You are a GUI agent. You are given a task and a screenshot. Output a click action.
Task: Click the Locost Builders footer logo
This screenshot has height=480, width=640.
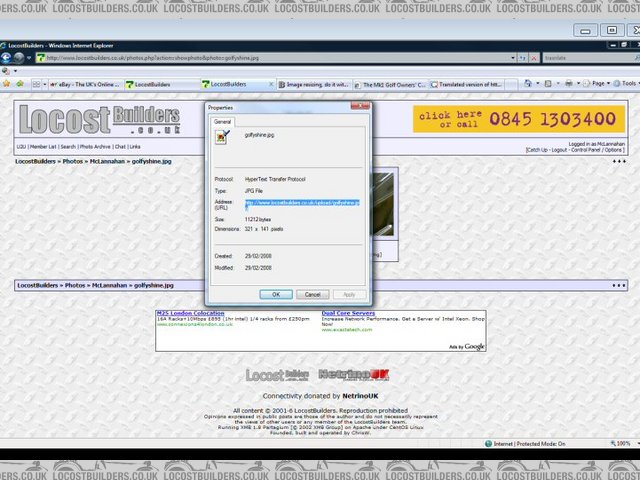point(278,374)
